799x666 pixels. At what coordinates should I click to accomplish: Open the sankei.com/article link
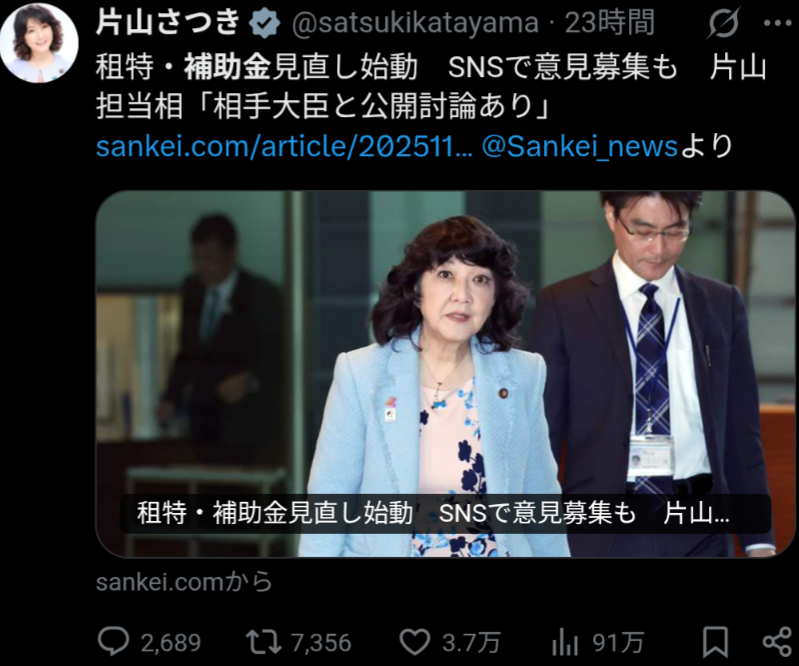pyautogui.click(x=284, y=146)
